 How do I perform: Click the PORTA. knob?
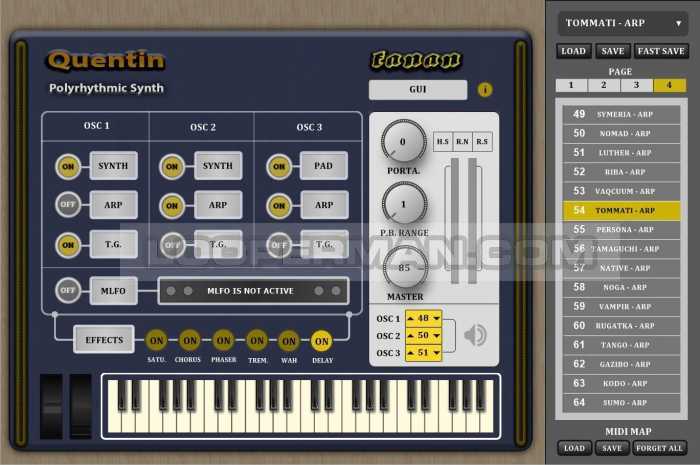point(404,141)
